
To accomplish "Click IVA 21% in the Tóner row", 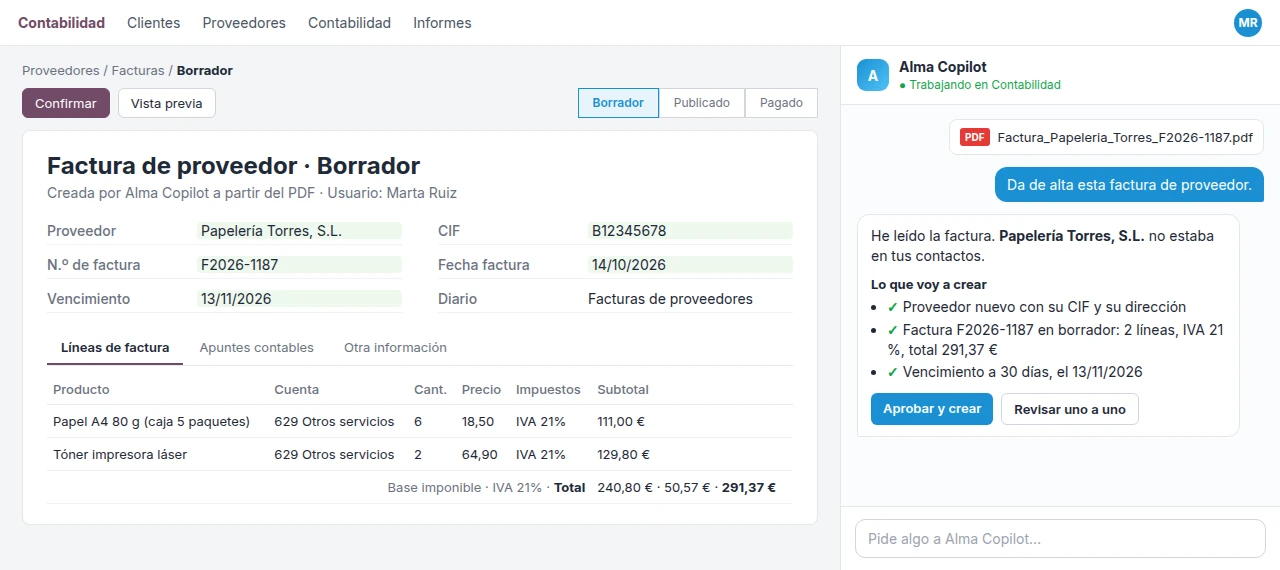I will click(x=541, y=455).
